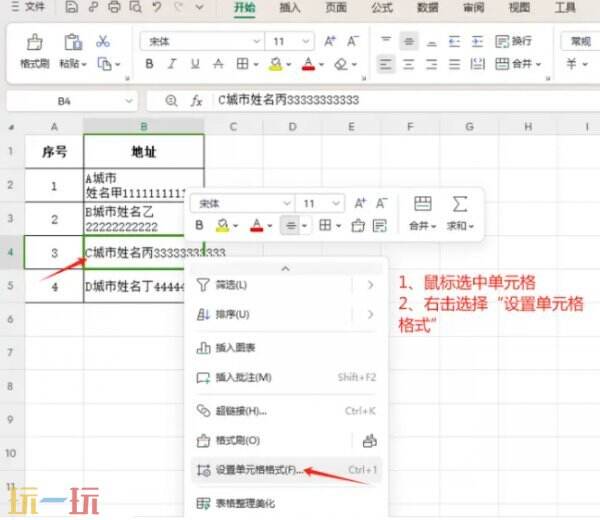Toggle middle vertical alignment in ribbon
The image size is (600, 520).
(x=409, y=41)
